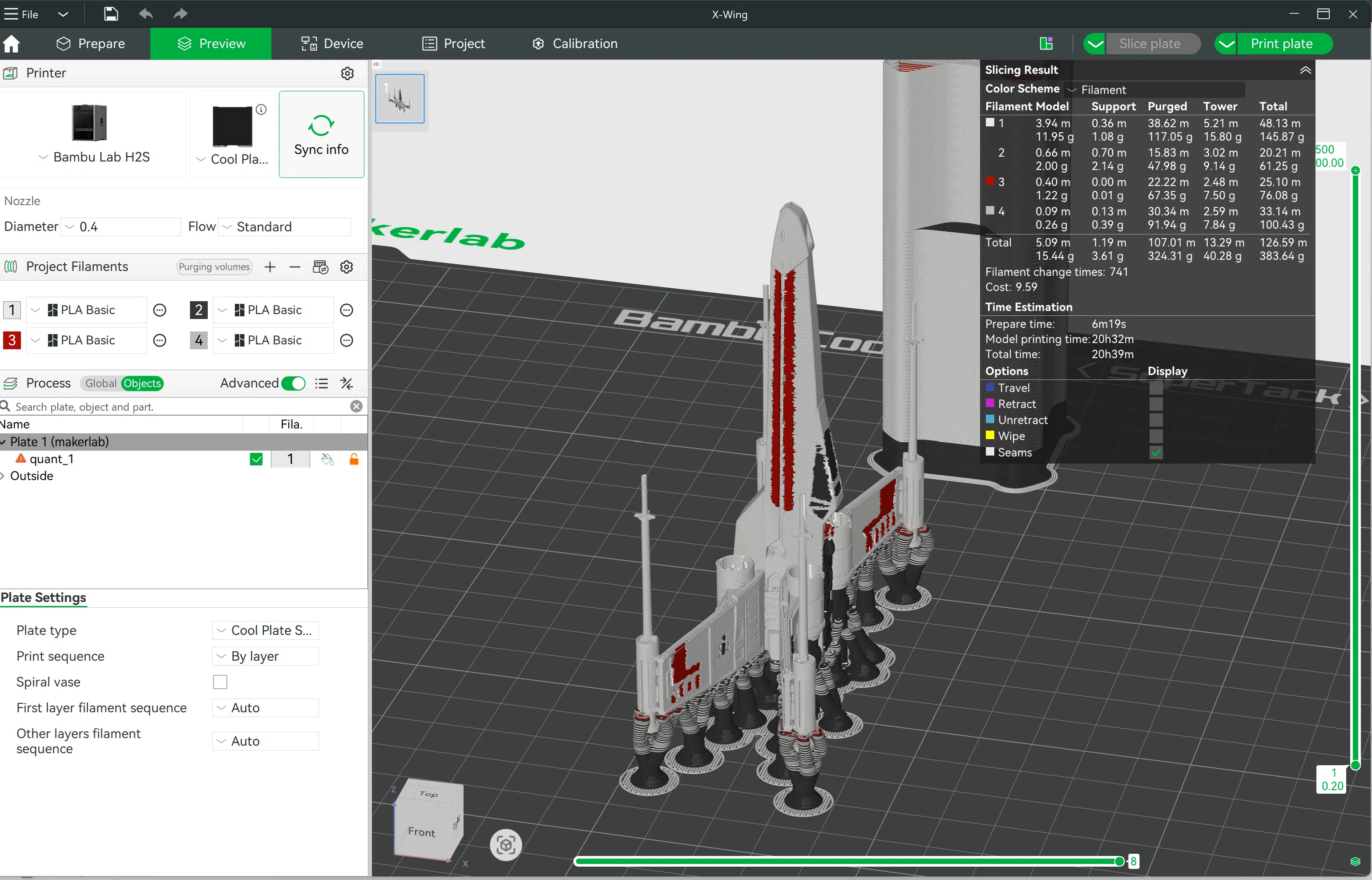Open the Print sequence dropdown
Screen dimensions: 1372x880
(265, 656)
